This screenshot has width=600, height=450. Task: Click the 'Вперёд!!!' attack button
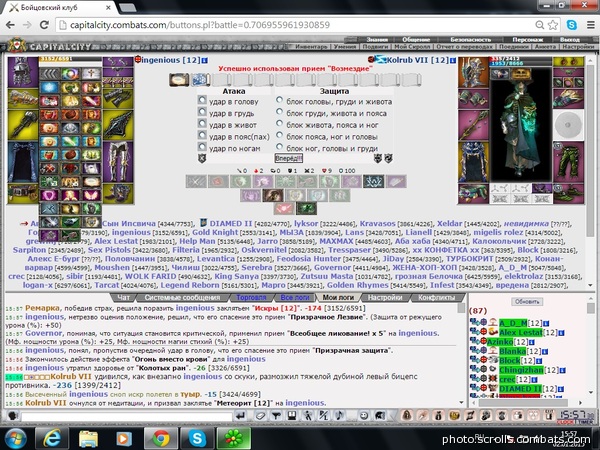click(x=289, y=158)
